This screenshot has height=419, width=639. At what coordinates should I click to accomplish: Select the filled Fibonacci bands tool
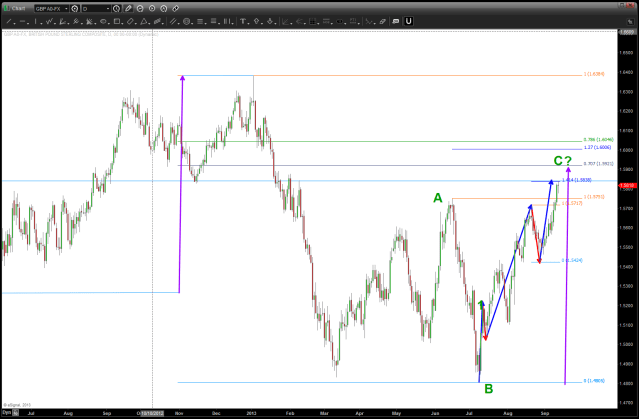coord(214,21)
